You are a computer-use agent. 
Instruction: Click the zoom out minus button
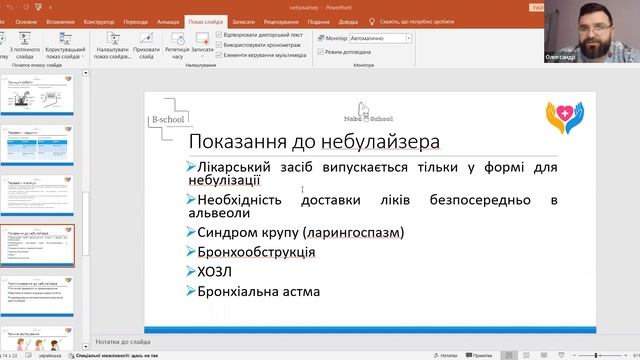[x=574, y=356]
